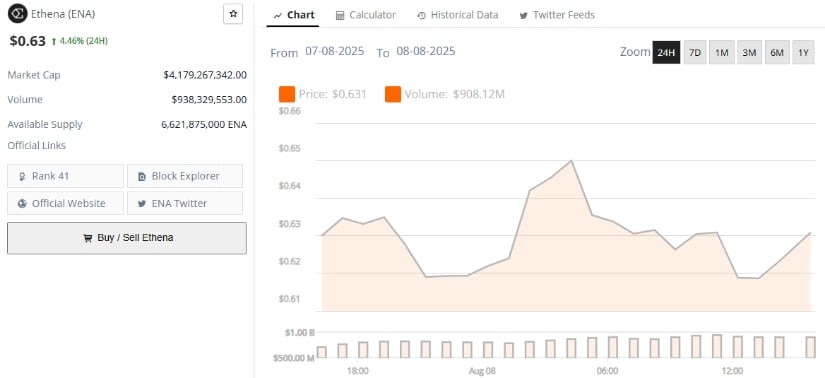This screenshot has height=378, width=825.
Task: Open the Block Explorer link
Action: pos(185,176)
